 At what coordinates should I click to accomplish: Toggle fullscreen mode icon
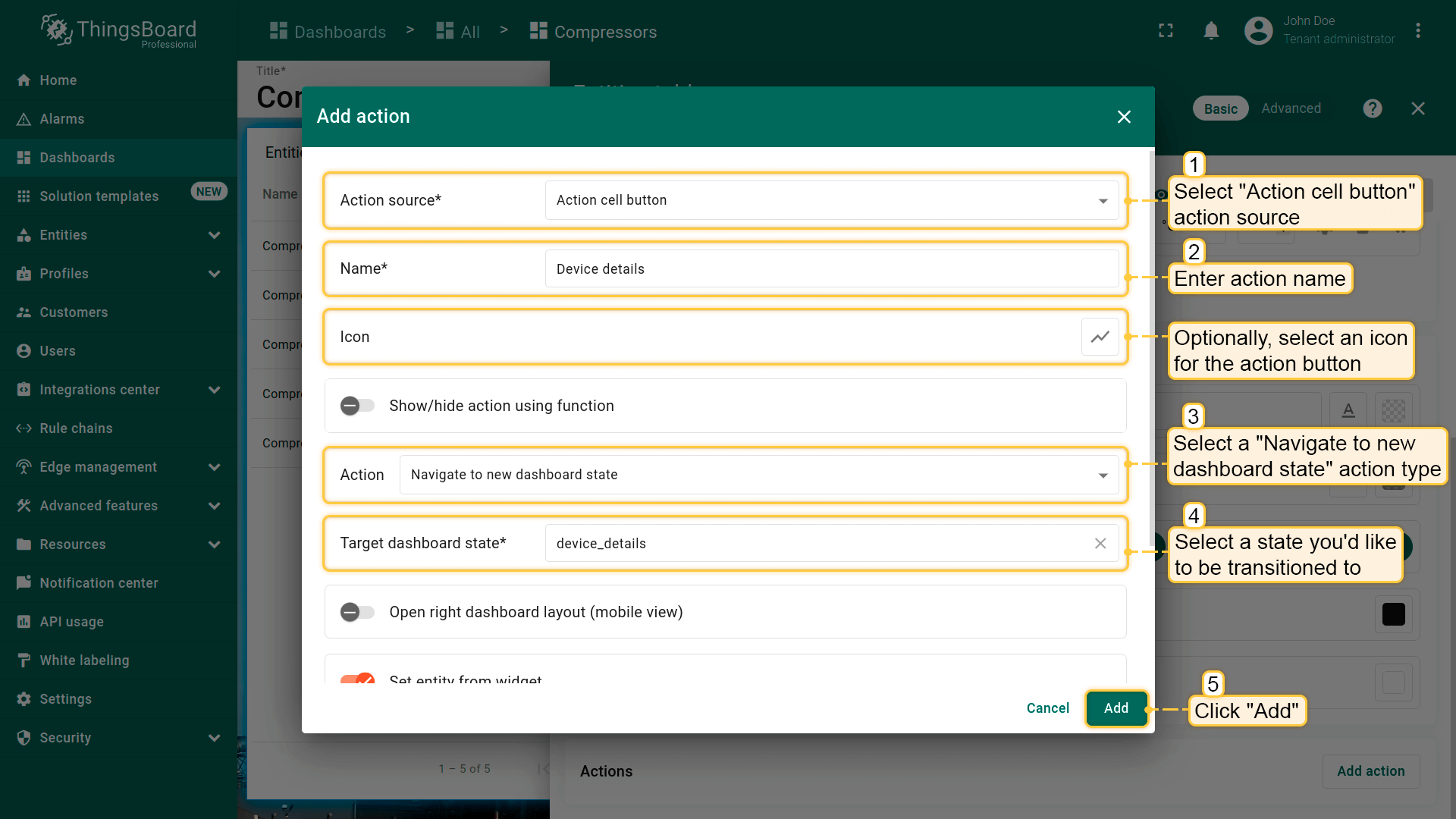(1166, 31)
